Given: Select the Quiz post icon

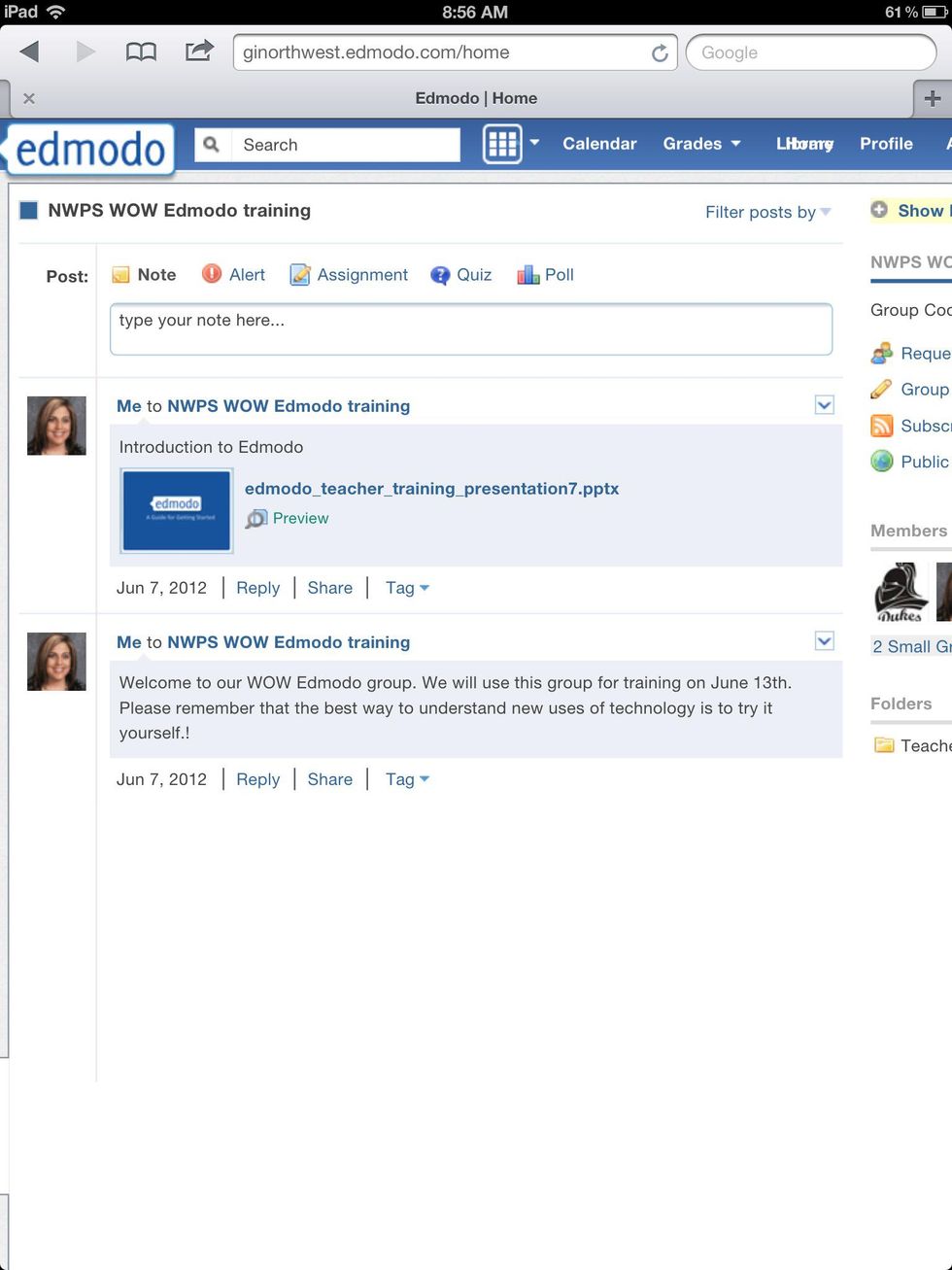Looking at the screenshot, I should (x=439, y=275).
